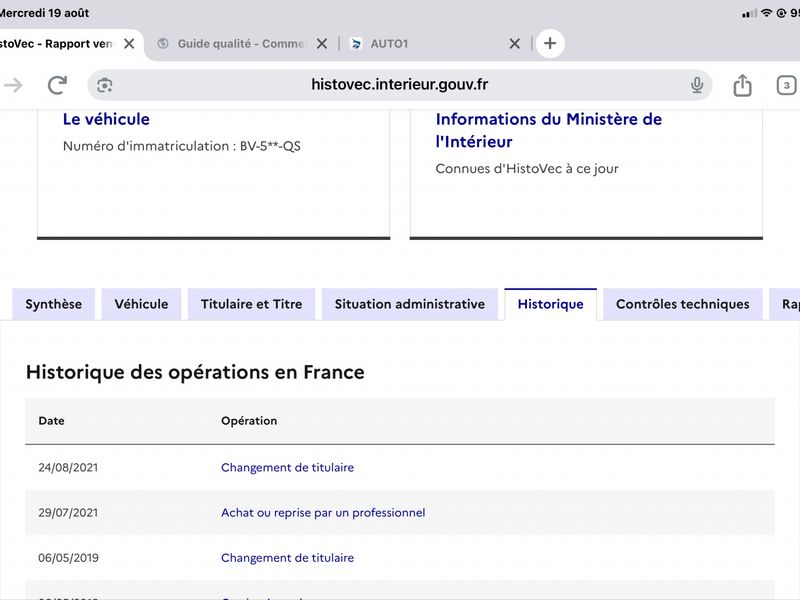
Task: Click the Numéro d'immatriculation BV-5**-QS text
Action: pos(182,146)
